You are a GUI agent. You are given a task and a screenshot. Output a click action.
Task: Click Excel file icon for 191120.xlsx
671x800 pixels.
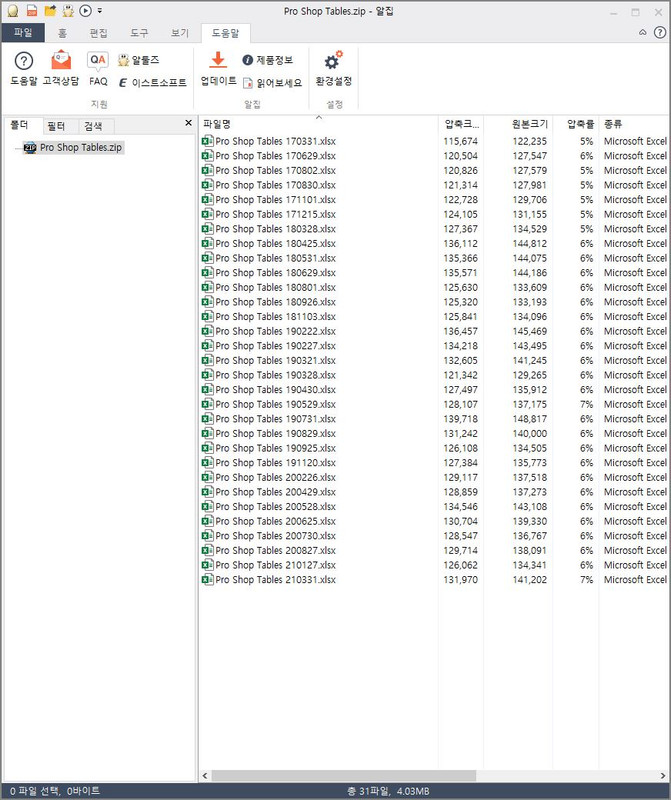[x=207, y=463]
